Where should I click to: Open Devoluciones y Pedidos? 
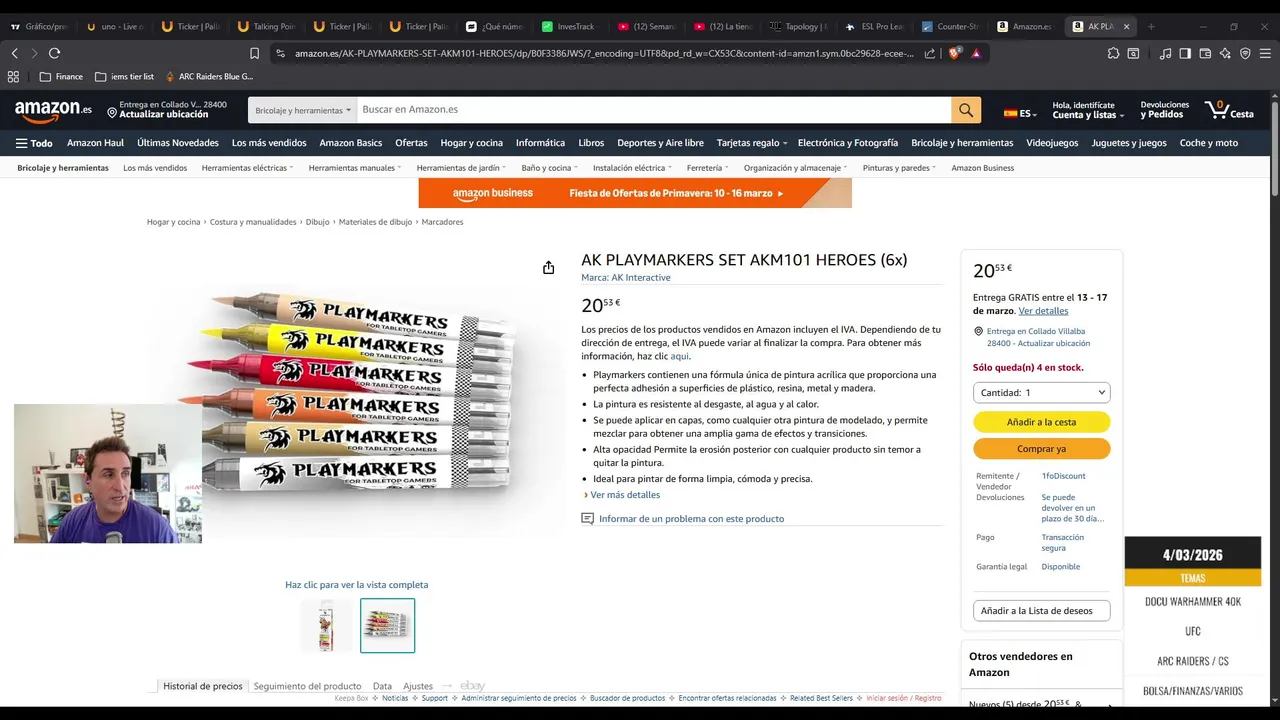(x=1164, y=110)
